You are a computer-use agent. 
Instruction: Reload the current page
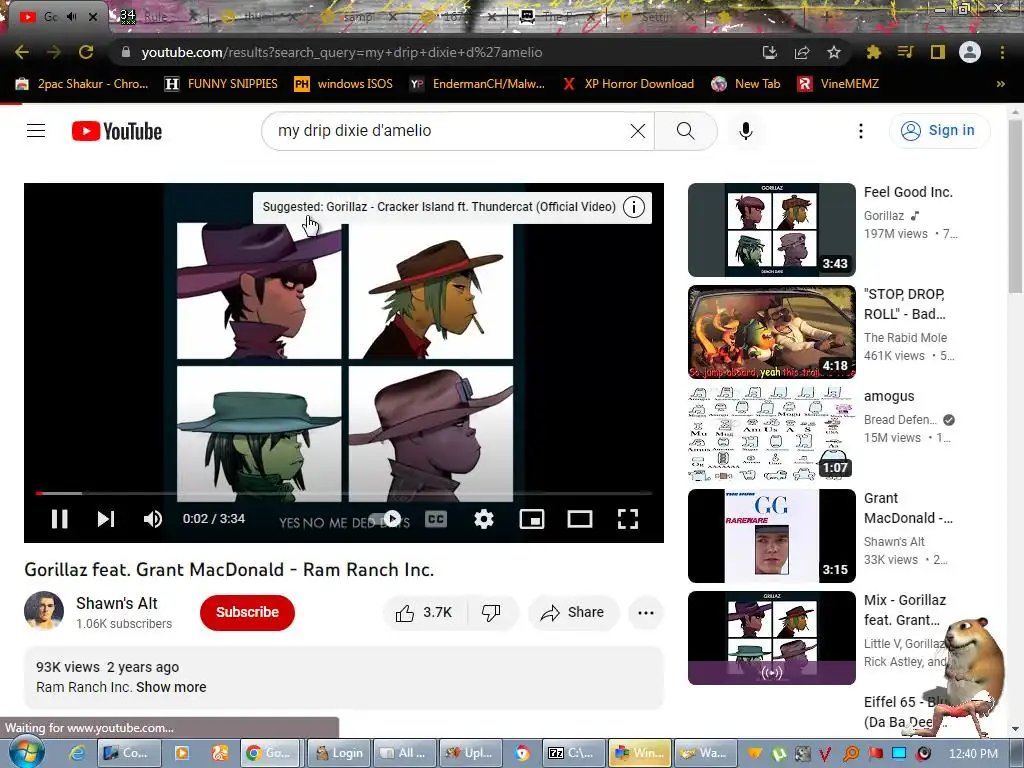(86, 52)
